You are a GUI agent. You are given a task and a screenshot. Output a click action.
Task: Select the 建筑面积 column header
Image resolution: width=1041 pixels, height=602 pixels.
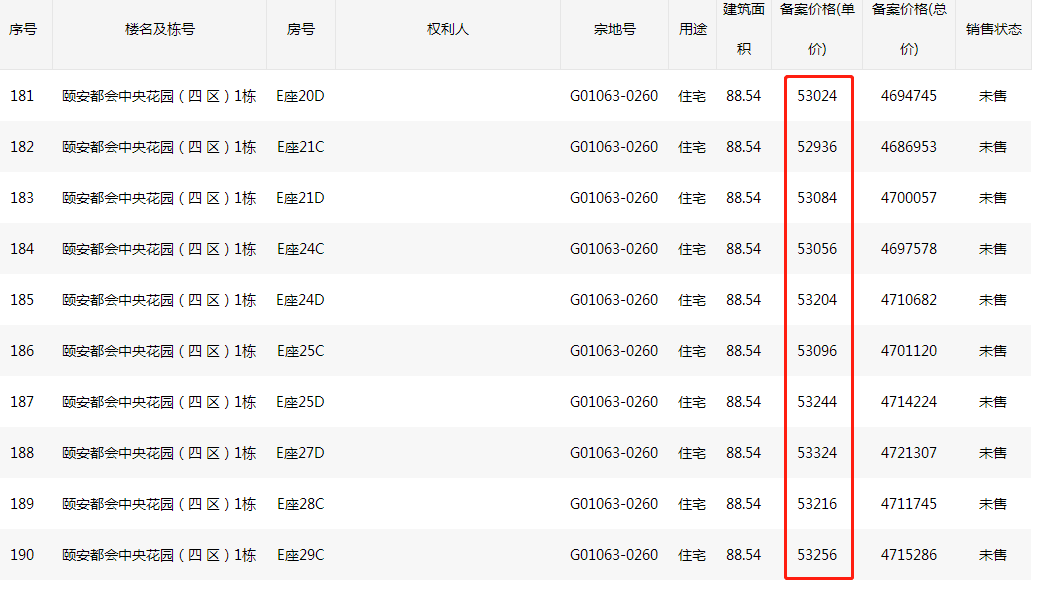[x=744, y=29]
